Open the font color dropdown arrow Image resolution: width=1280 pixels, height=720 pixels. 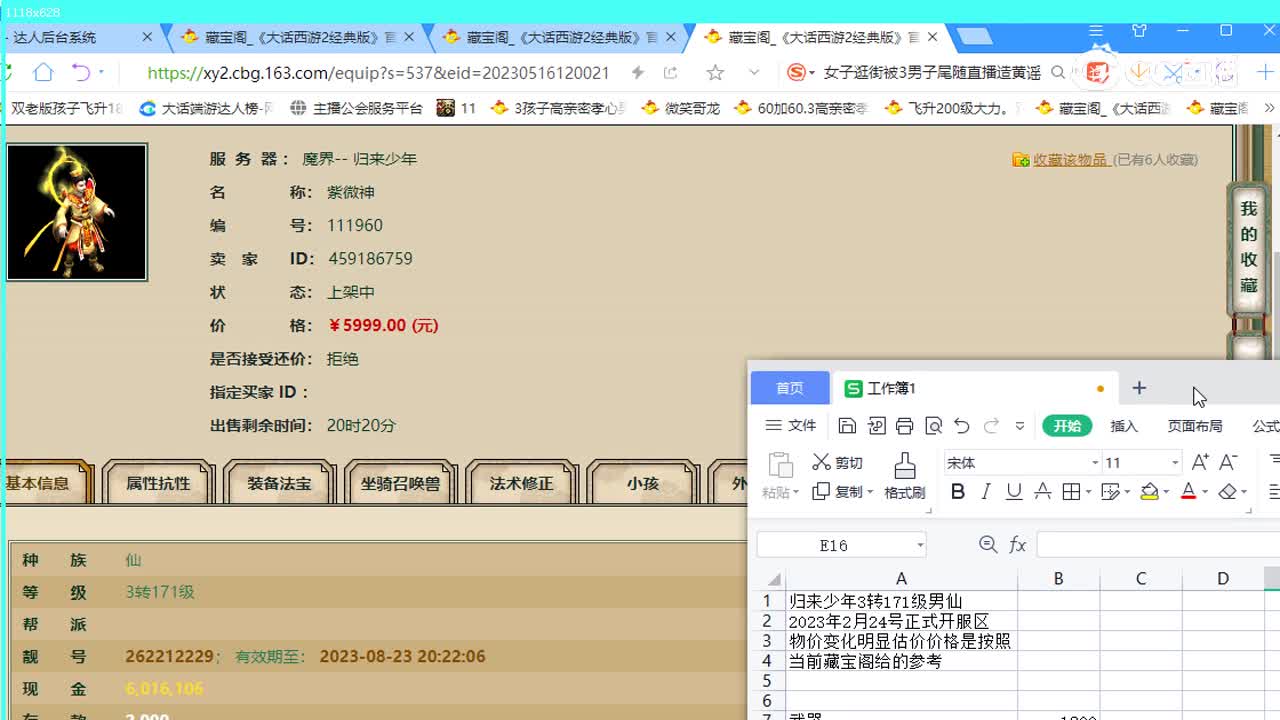pyautogui.click(x=1205, y=493)
